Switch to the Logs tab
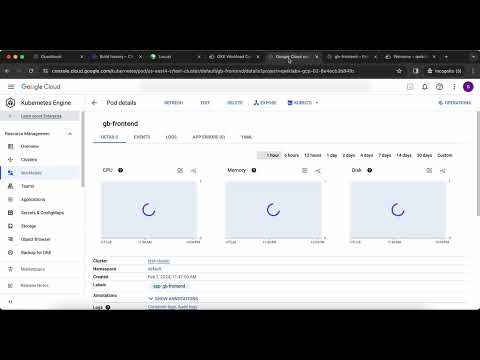Viewport: 480px width, 360px height. click(171, 137)
